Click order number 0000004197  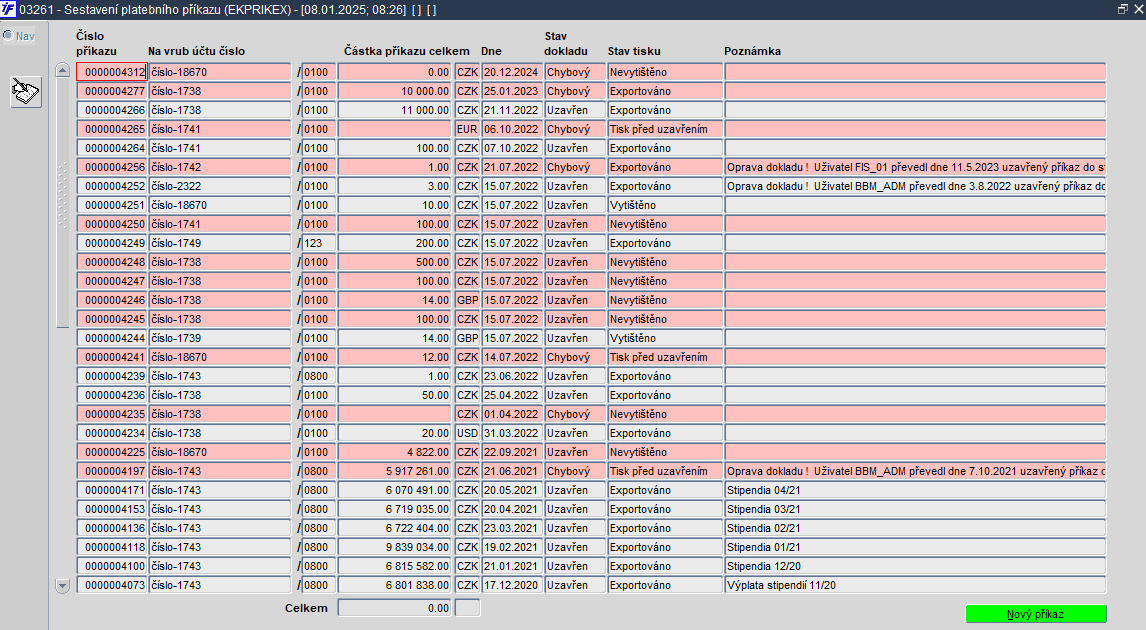click(112, 471)
